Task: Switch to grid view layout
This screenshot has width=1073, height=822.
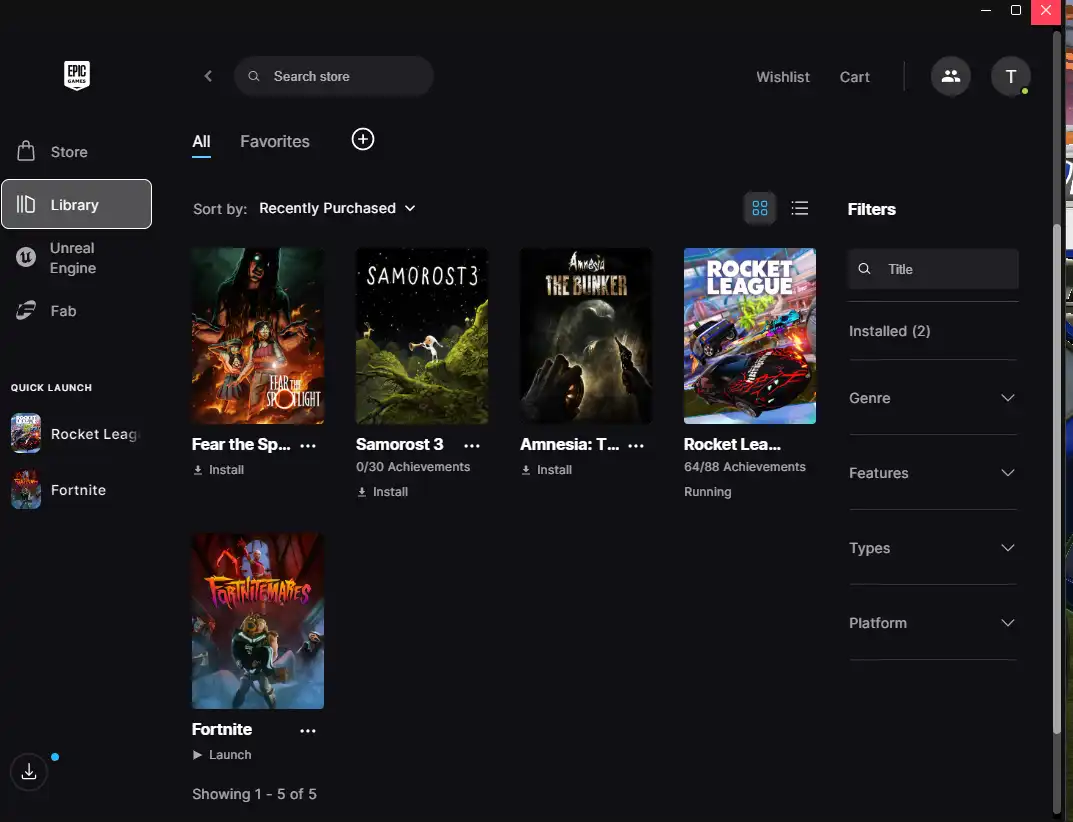Action: [x=760, y=208]
